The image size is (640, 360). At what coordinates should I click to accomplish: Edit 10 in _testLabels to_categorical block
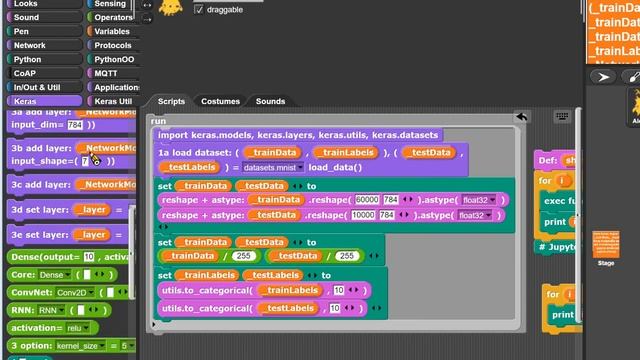click(x=335, y=308)
